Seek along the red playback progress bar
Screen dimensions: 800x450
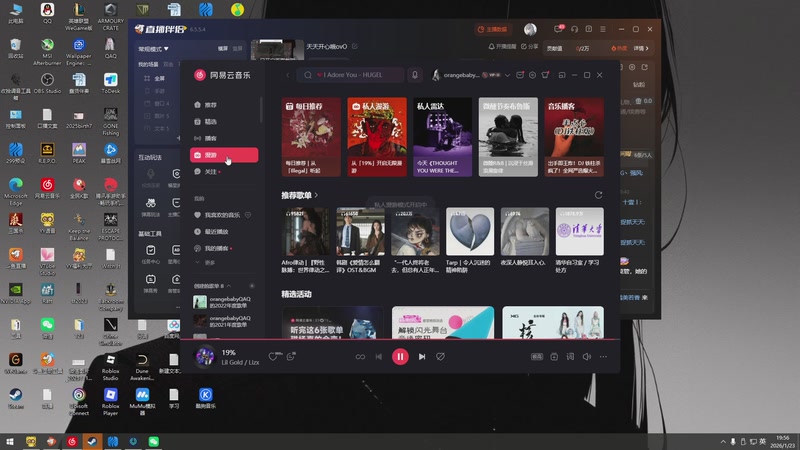pos(400,339)
